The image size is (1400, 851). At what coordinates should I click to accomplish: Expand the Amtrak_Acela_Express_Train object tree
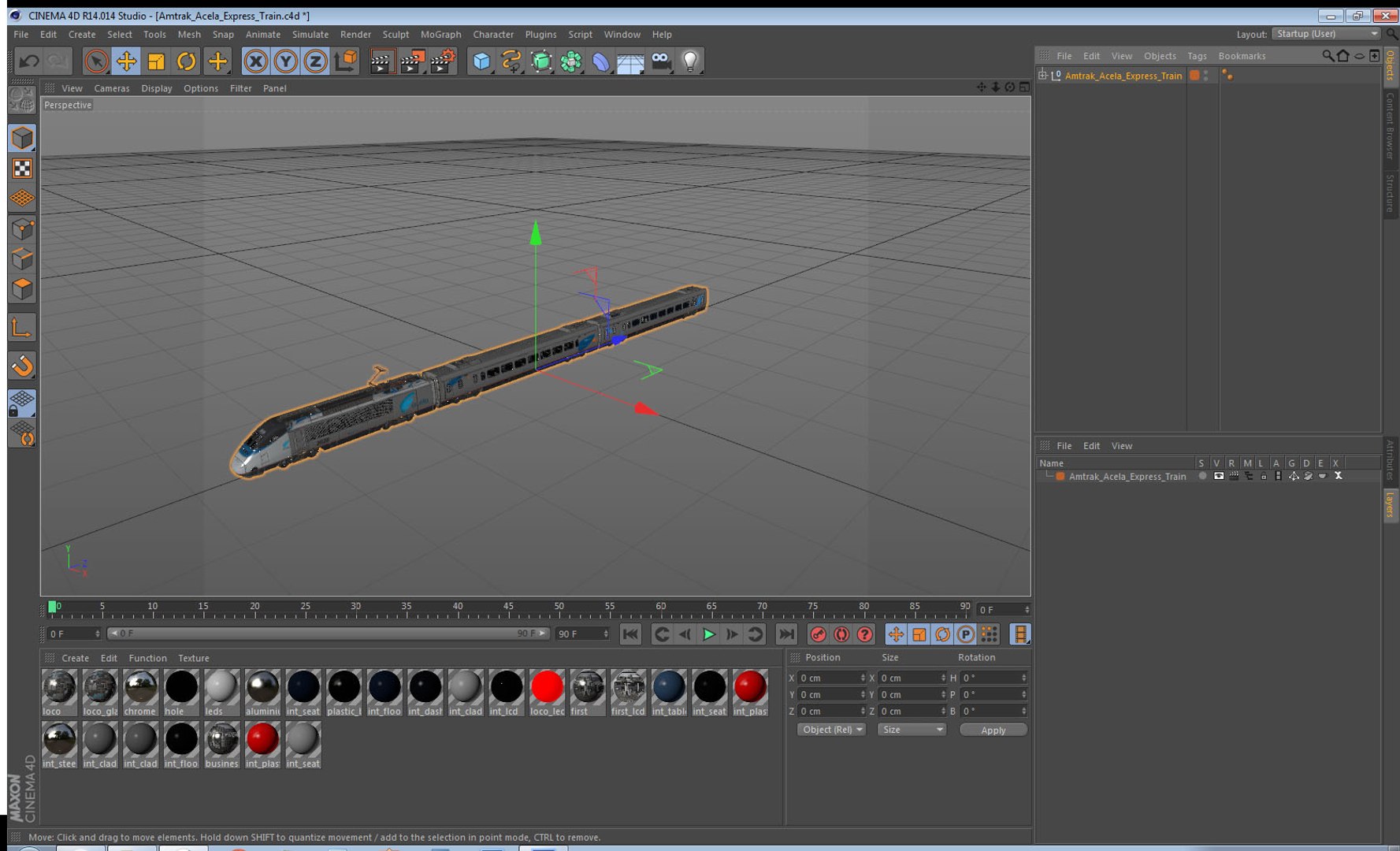1042,76
